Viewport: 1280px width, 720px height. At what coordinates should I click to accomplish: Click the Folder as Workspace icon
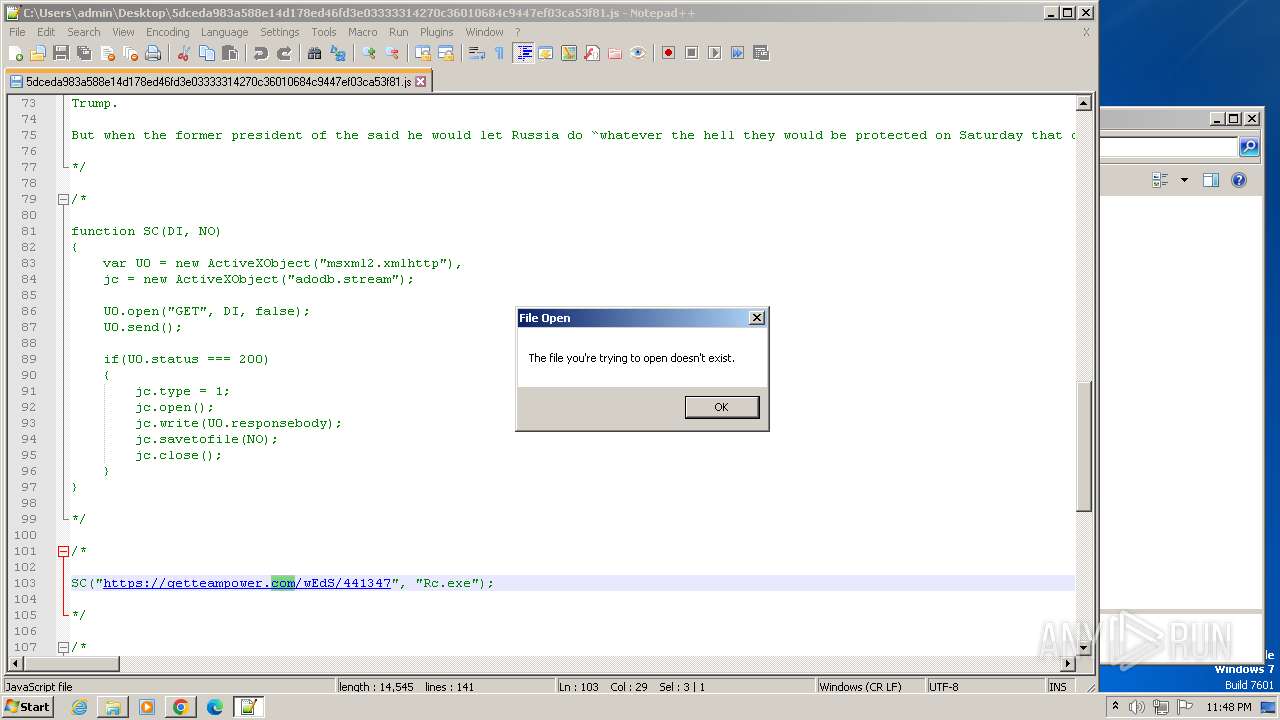(615, 53)
